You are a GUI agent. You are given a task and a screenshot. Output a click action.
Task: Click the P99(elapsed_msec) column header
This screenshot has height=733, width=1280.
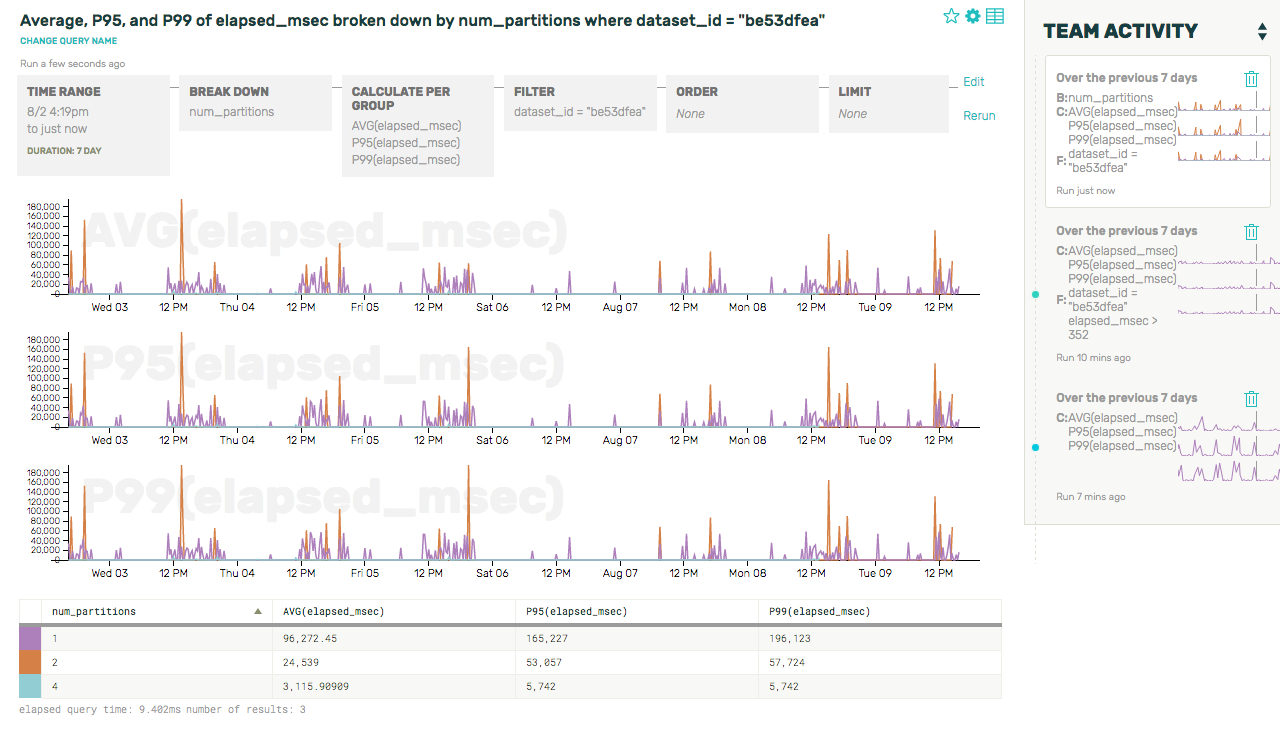[x=822, y=612]
